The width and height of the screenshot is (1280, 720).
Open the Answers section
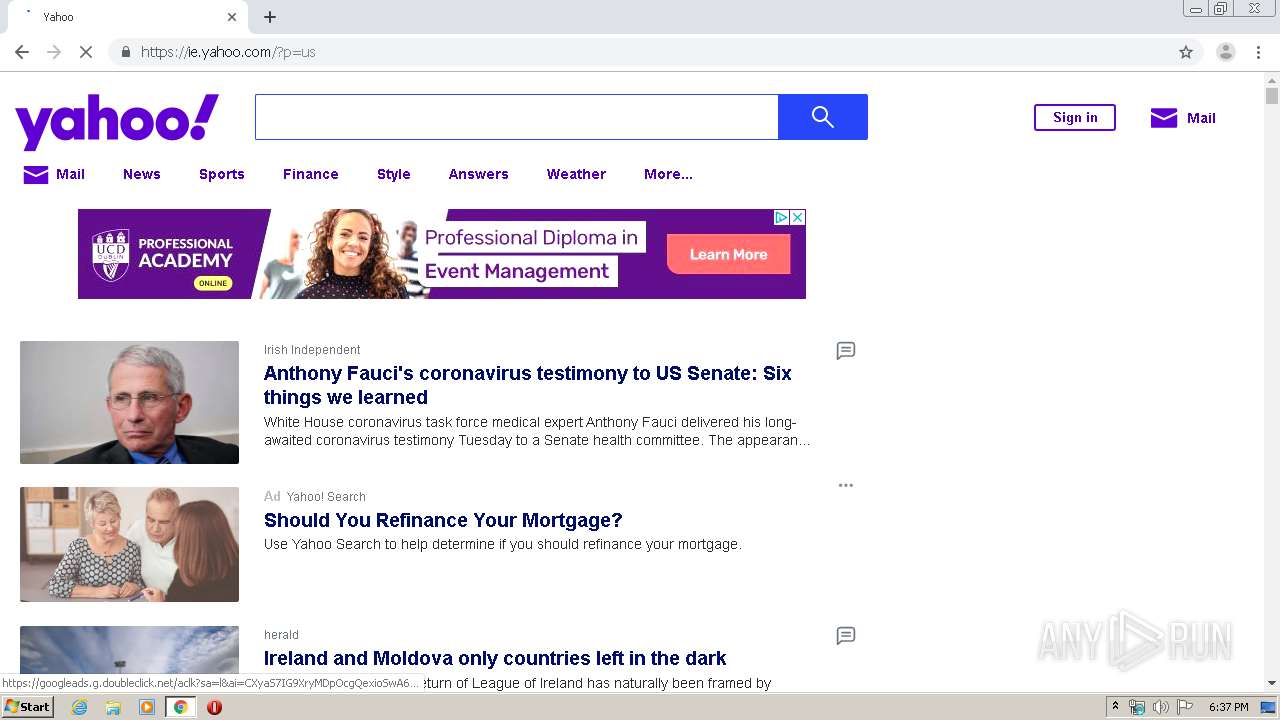(479, 174)
